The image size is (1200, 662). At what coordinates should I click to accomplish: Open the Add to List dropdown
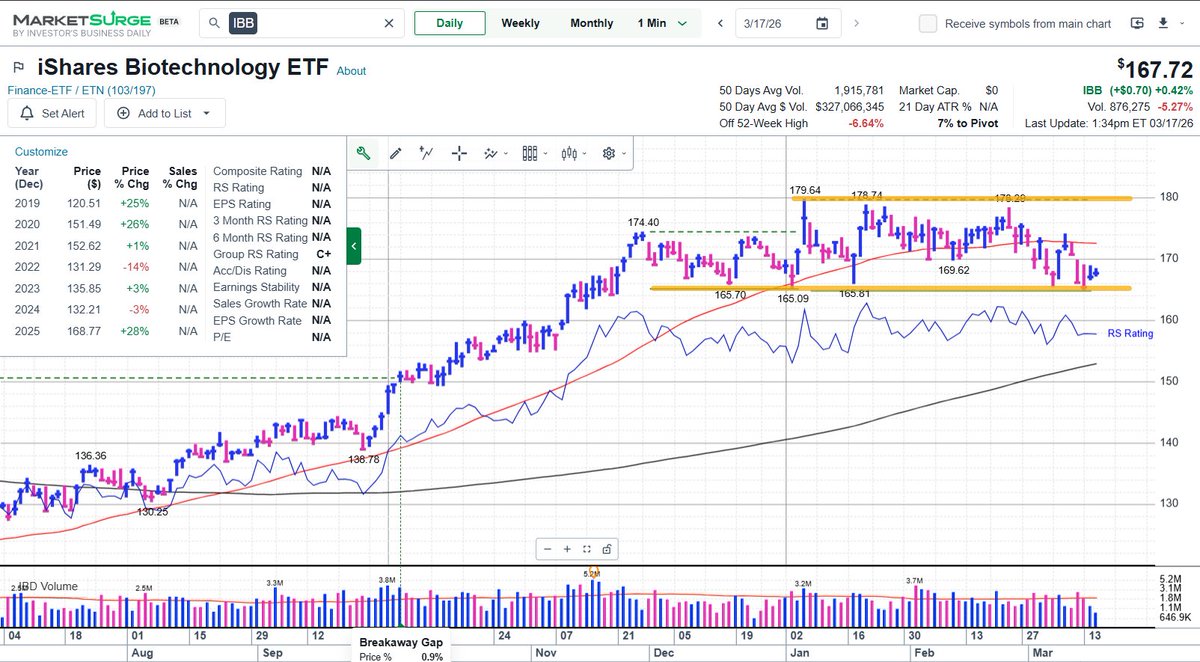(164, 113)
